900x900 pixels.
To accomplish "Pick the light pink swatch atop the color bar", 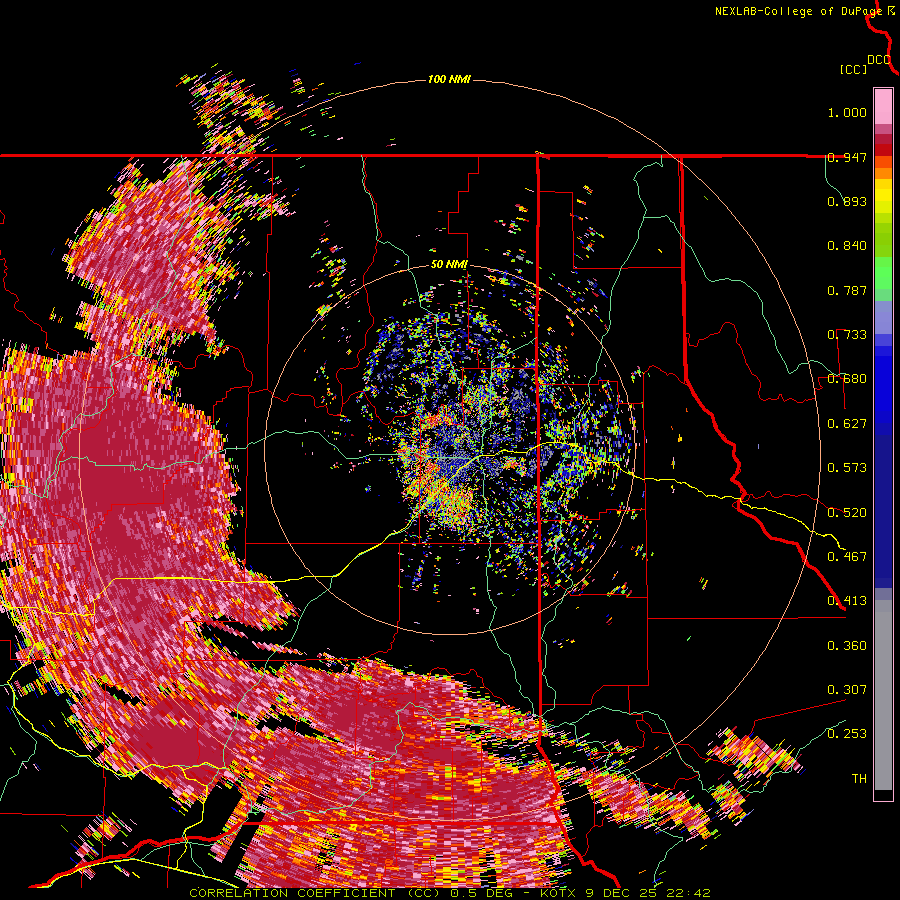I will 883,106.
